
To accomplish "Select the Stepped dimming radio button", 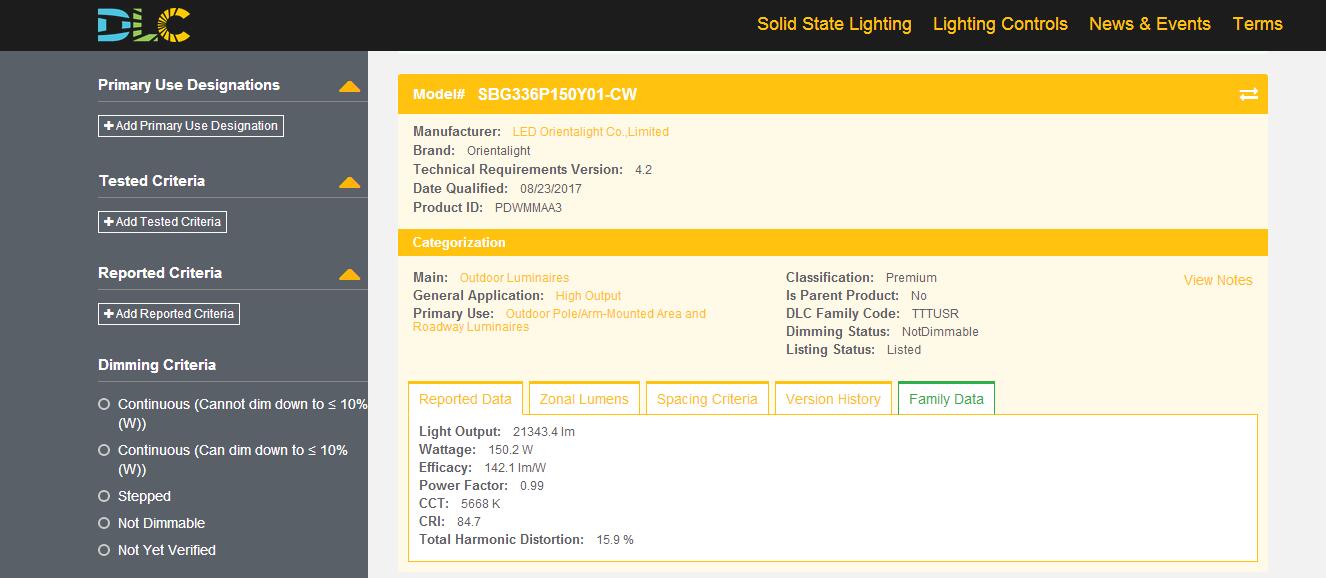I will pyautogui.click(x=104, y=497).
